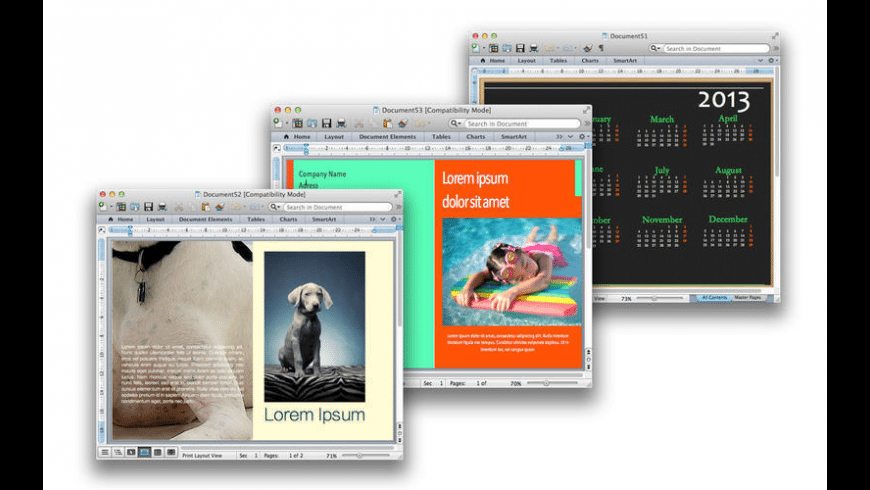
Task: Open template gallery icon in Document52 toolbar
Action: coord(121,206)
